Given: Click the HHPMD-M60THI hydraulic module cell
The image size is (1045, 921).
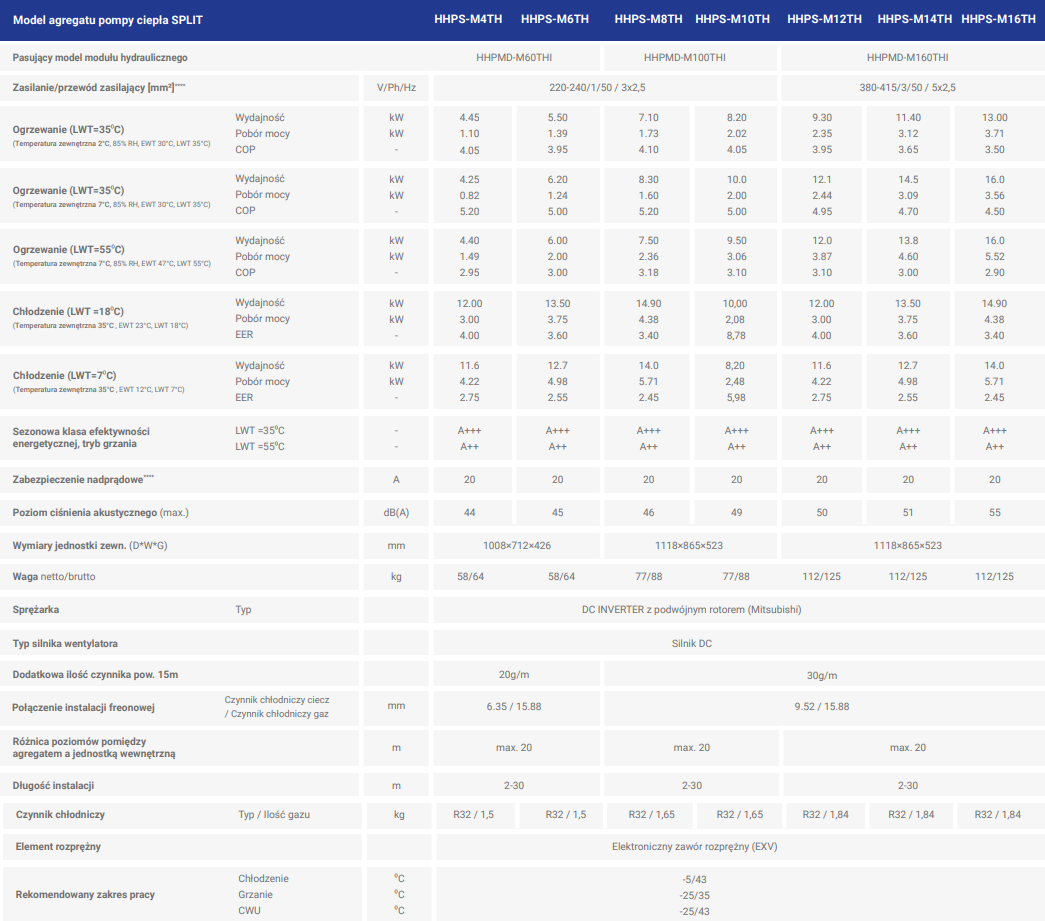Looking at the screenshot, I should click(514, 57).
